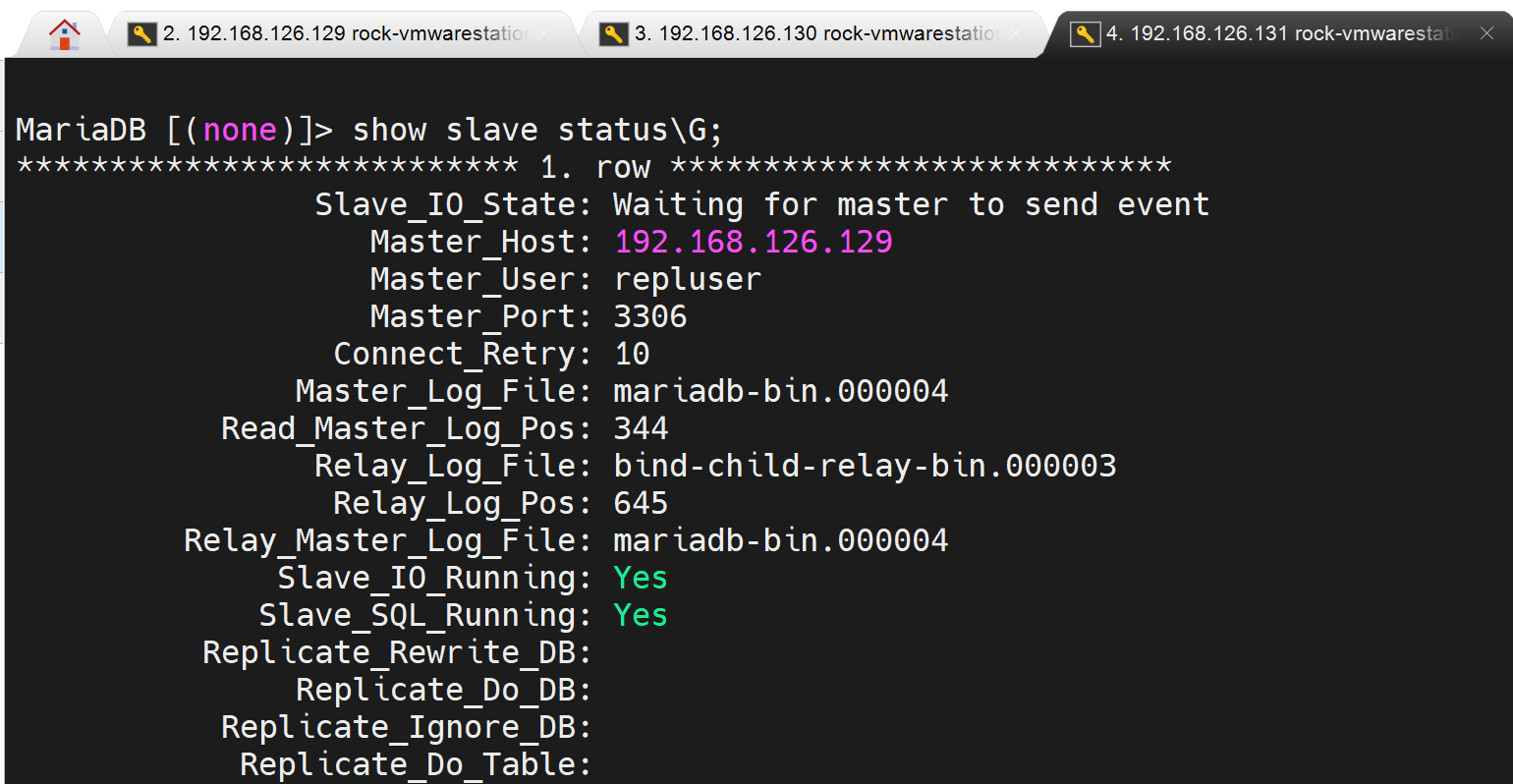1513x784 pixels.
Task: Click the Master_Host IP 192.168.126.129 text
Action: (x=753, y=242)
